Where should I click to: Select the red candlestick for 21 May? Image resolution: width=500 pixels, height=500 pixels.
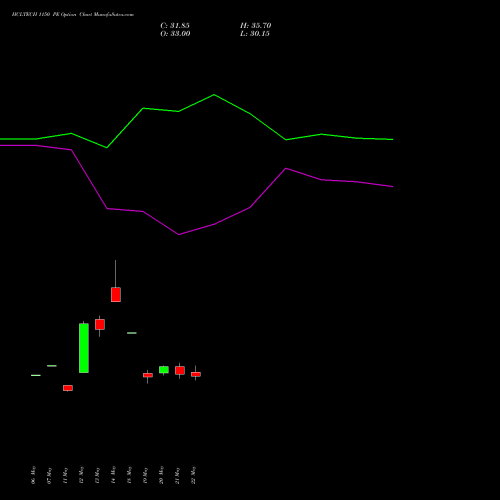point(180,370)
